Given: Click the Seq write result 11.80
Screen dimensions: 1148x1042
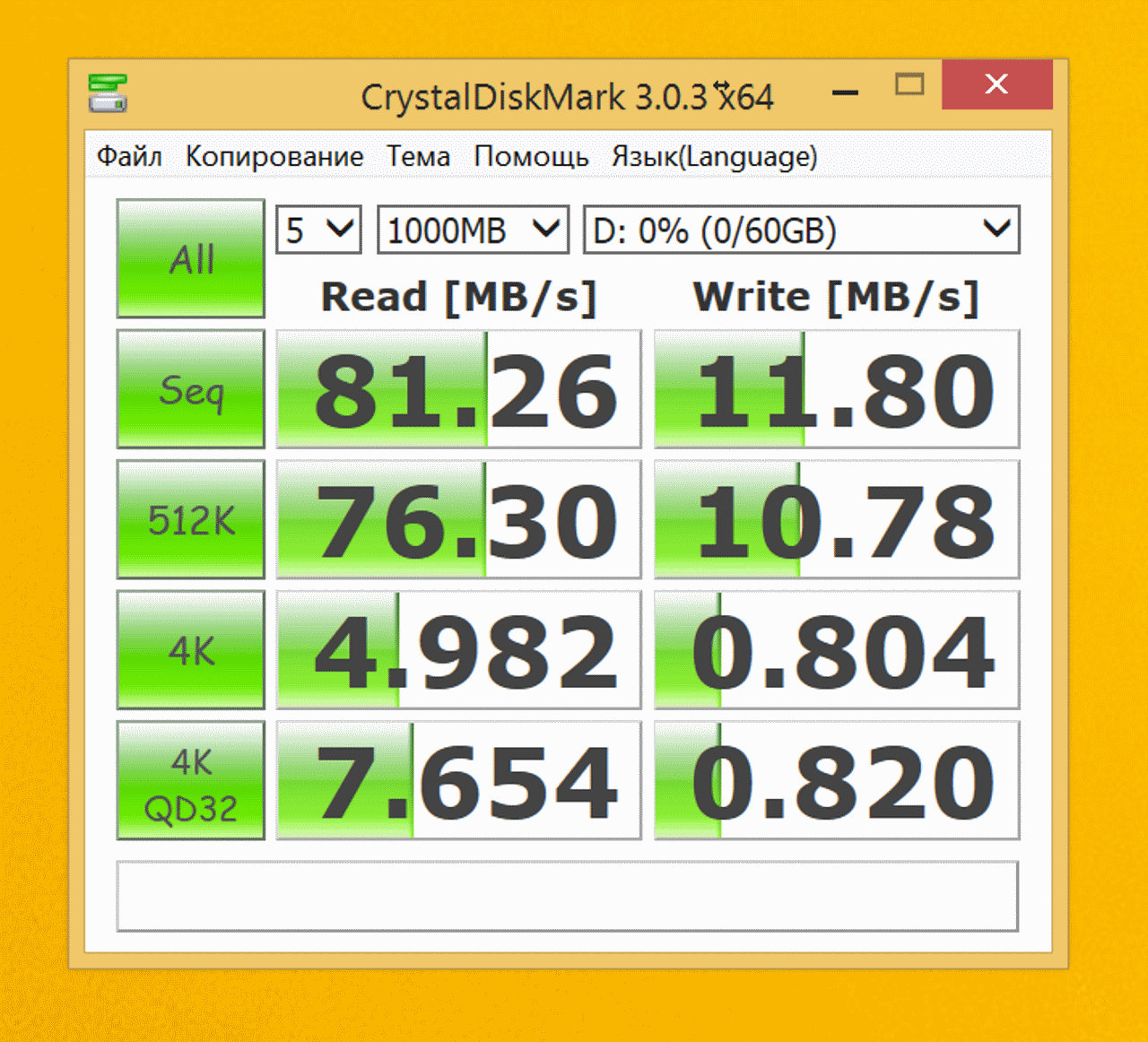Looking at the screenshot, I should pyautogui.click(x=837, y=389).
